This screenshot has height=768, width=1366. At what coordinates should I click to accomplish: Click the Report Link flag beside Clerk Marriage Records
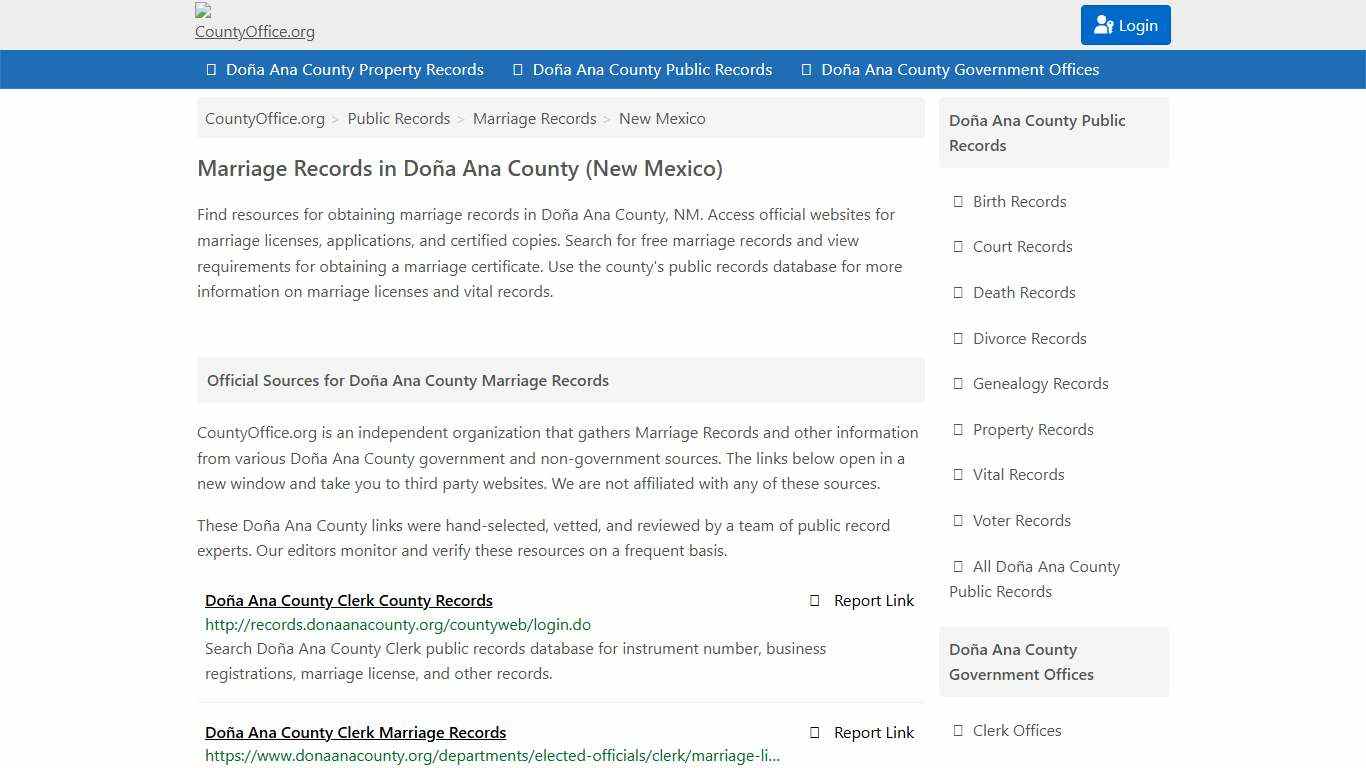813,732
